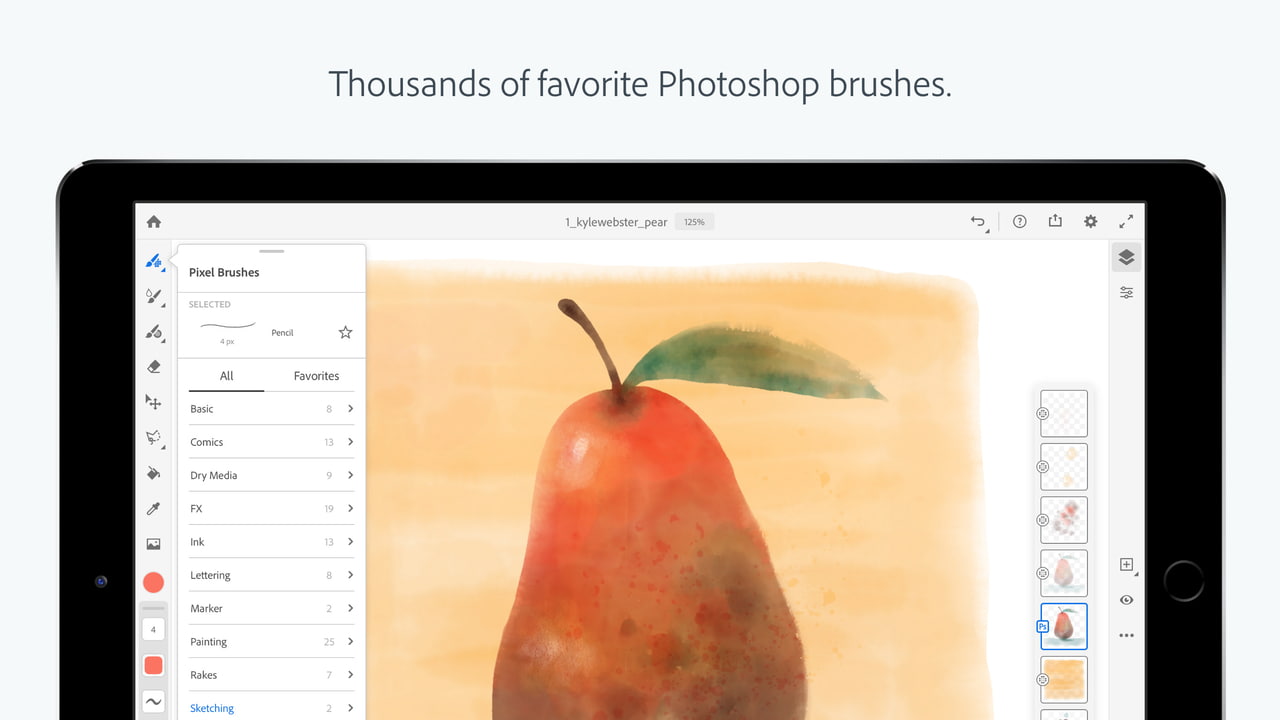Toggle the Layers panel icon
This screenshot has width=1280, height=720.
[1126, 258]
